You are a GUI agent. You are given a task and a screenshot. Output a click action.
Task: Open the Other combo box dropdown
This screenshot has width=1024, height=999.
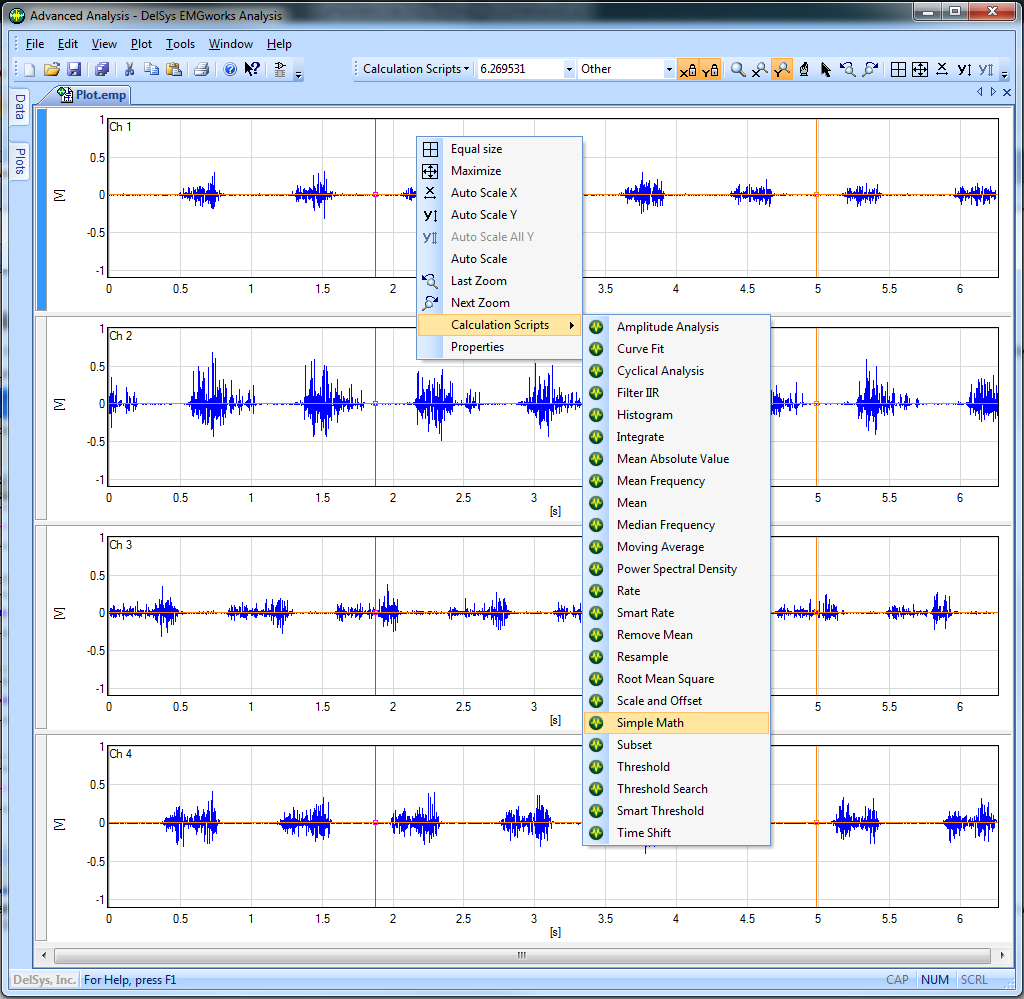(669, 69)
